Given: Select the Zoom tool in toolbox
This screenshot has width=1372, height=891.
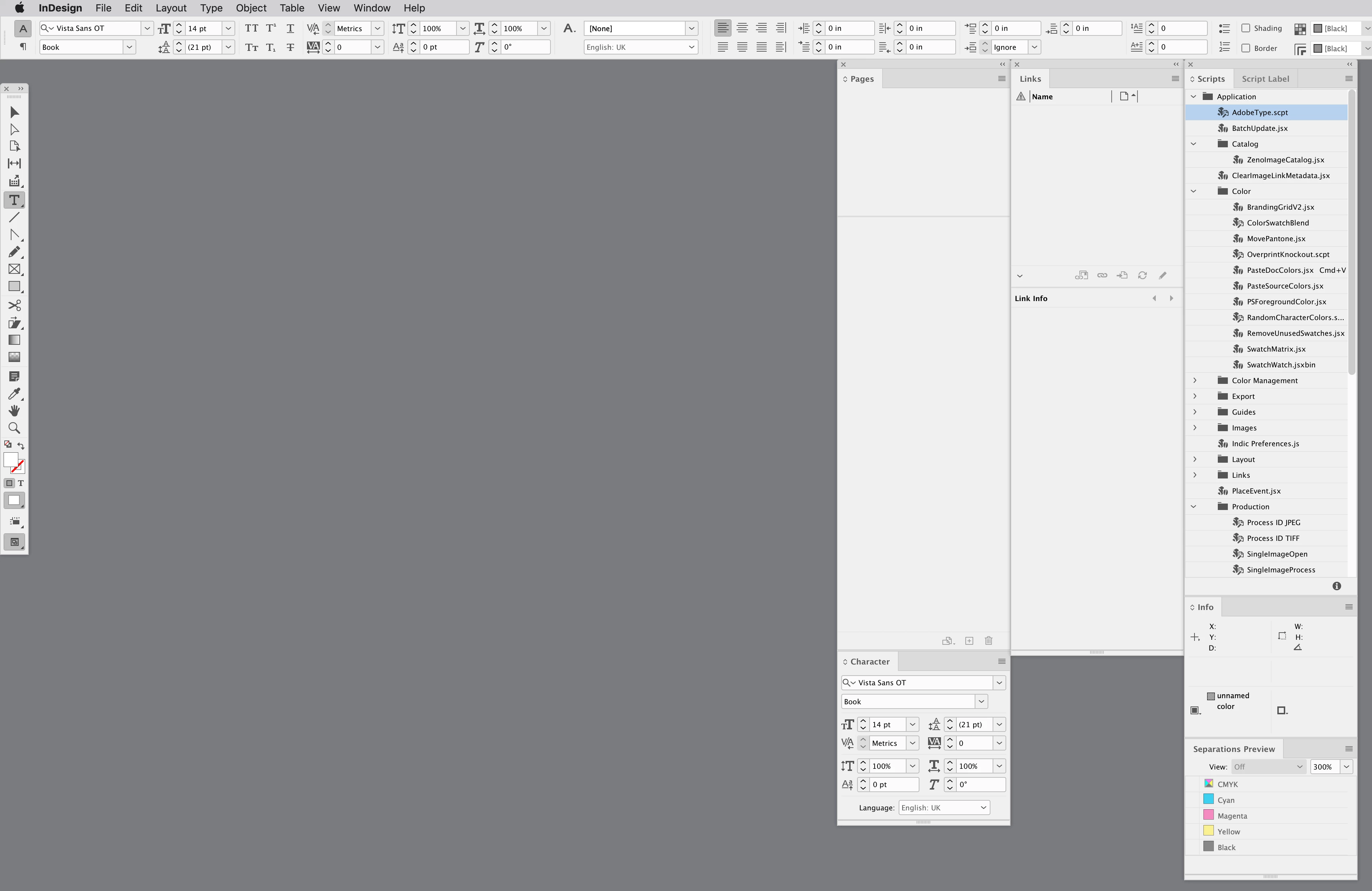Looking at the screenshot, I should pos(14,428).
